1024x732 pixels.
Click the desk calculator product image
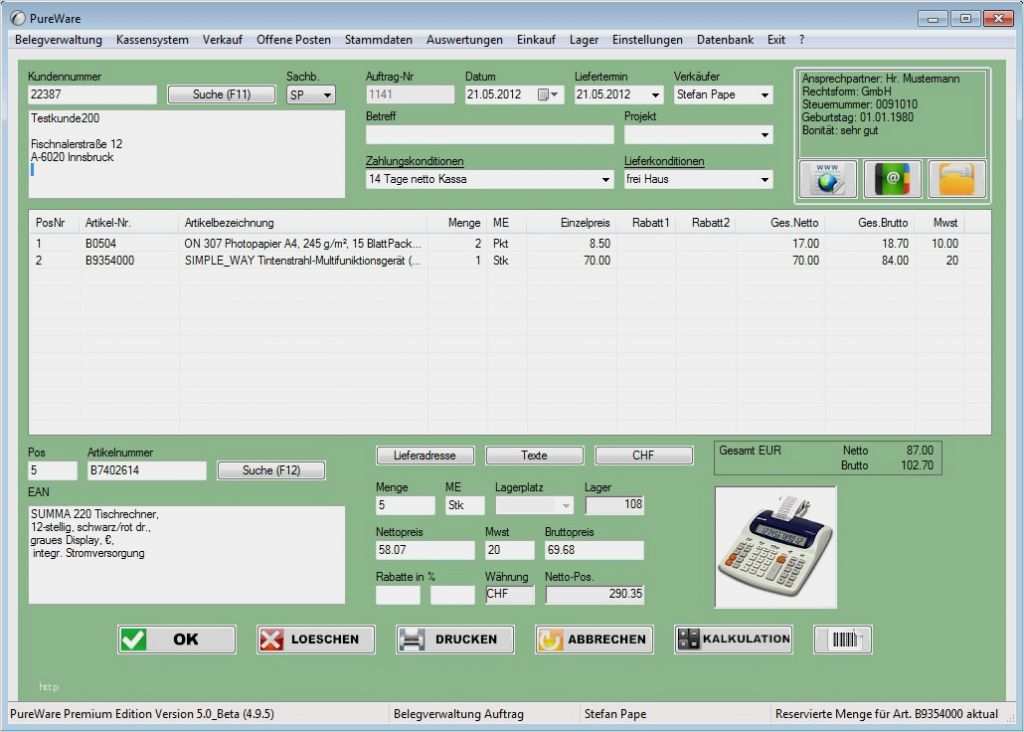(776, 545)
